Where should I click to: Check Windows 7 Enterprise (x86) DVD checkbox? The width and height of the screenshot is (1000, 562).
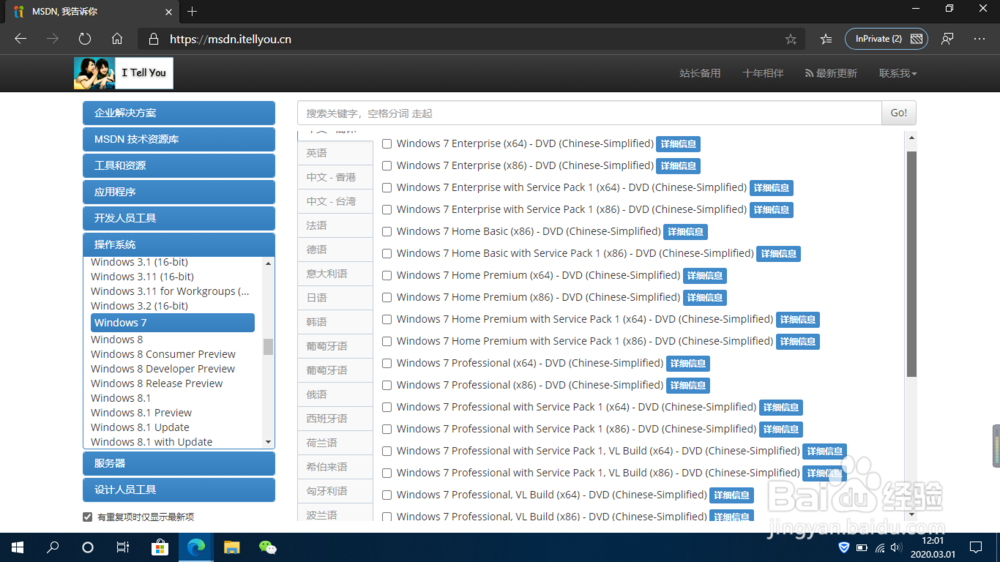387,166
